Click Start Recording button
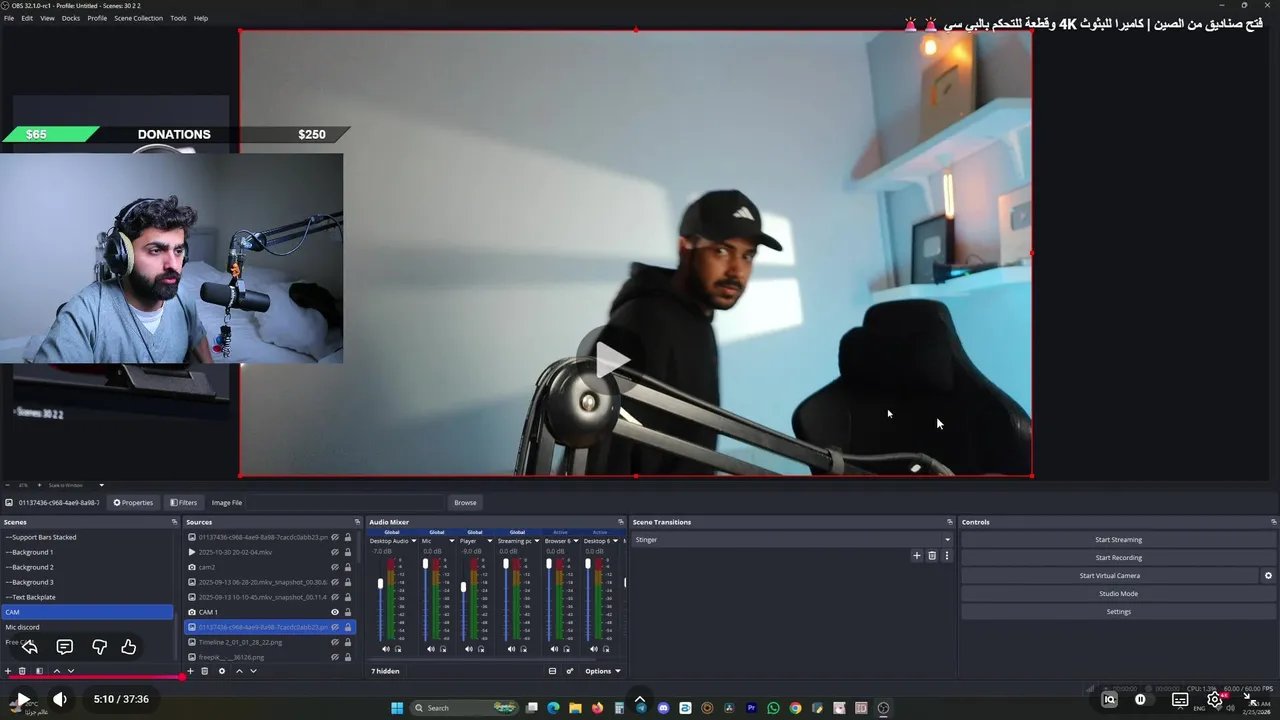The width and height of the screenshot is (1280, 720). pos(1118,558)
